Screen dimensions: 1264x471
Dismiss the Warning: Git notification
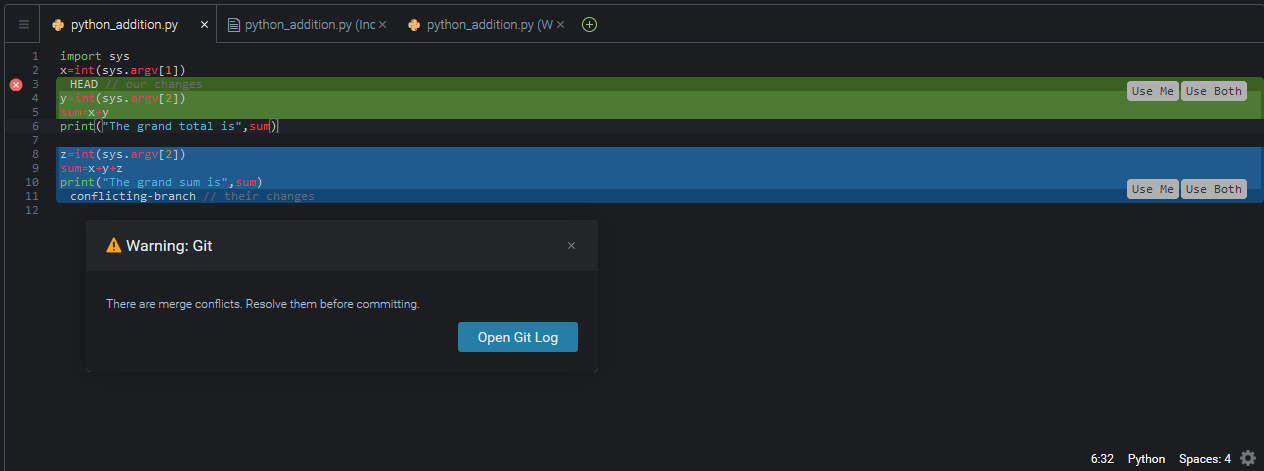click(x=571, y=246)
